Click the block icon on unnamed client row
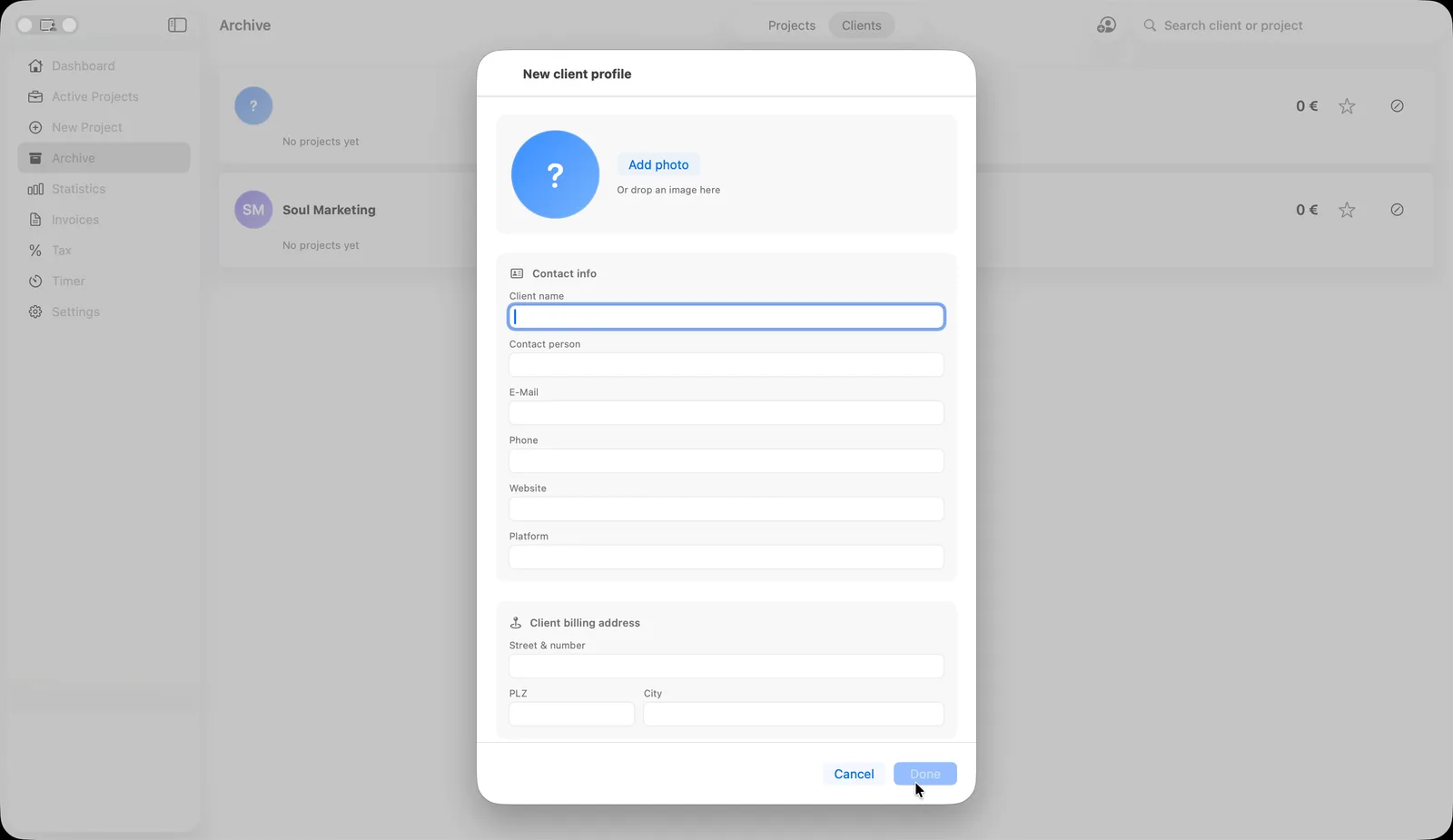1453x840 pixels. pyautogui.click(x=1397, y=106)
